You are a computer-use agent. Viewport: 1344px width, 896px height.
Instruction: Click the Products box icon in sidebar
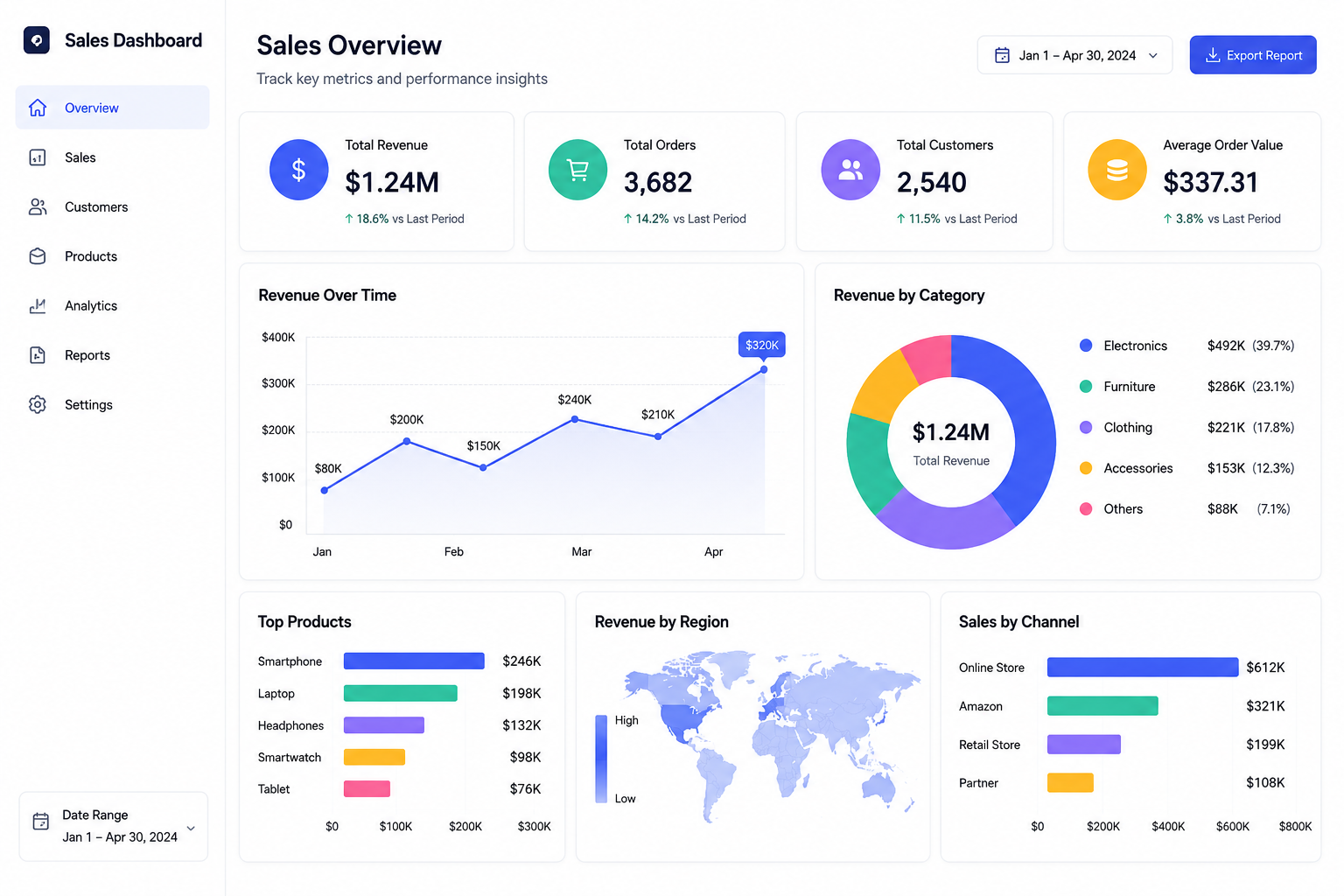coord(38,256)
